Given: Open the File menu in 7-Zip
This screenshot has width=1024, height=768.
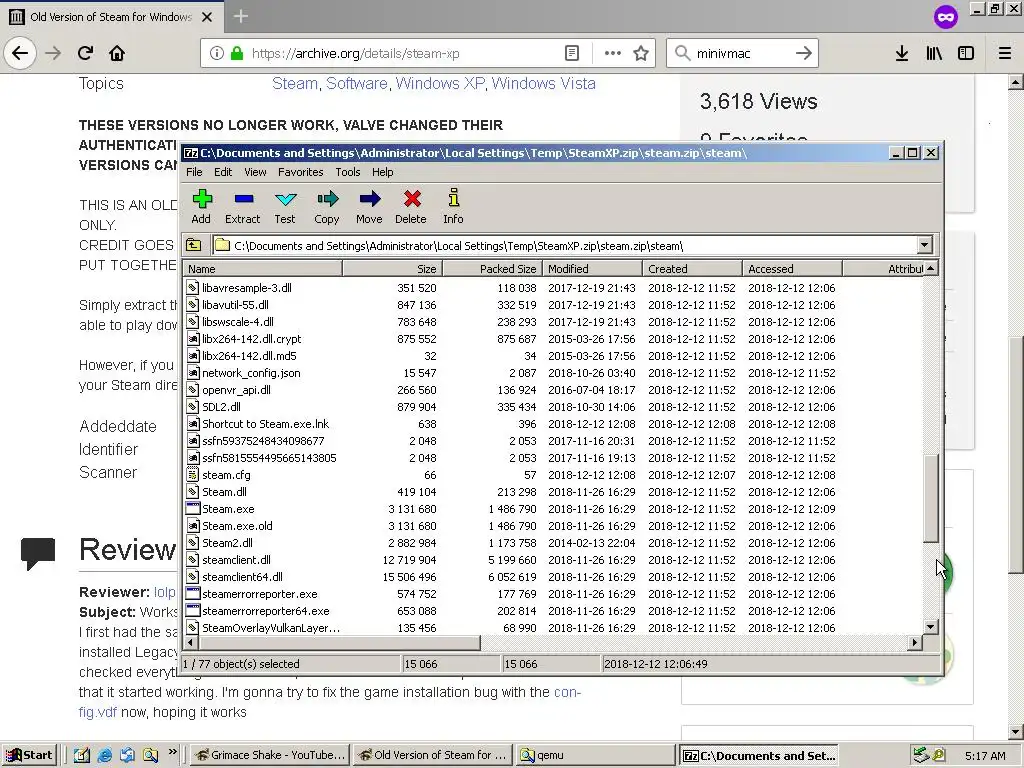Looking at the screenshot, I should (194, 172).
